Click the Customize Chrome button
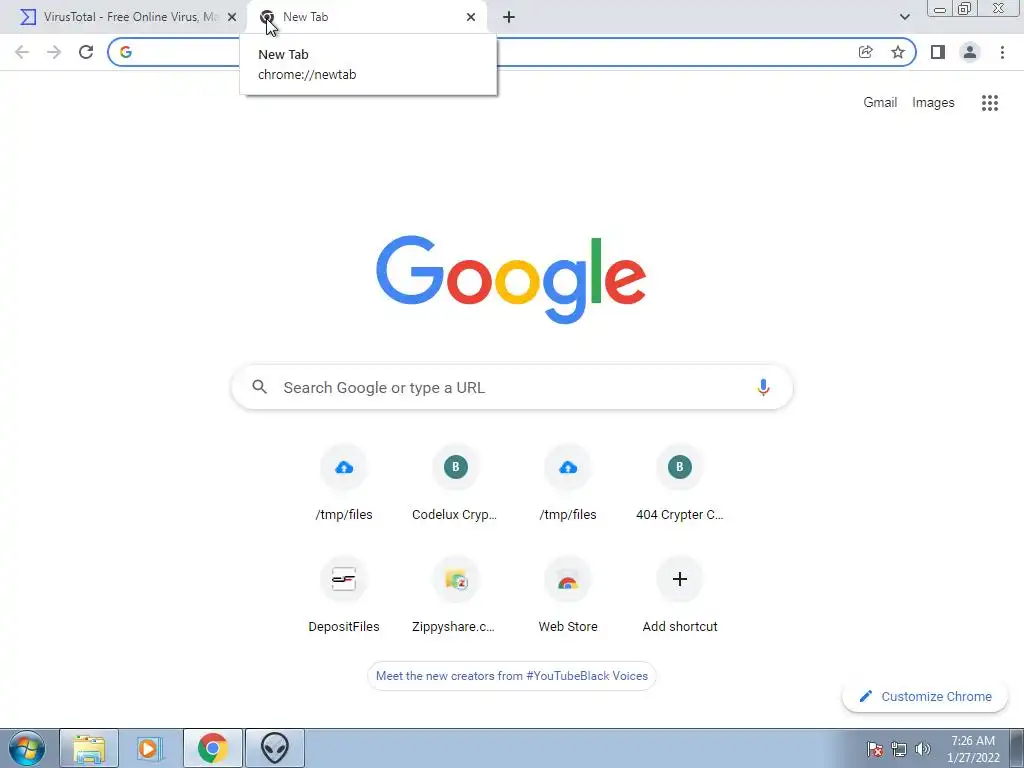Screen dimensions: 1024x768 (x=925, y=696)
